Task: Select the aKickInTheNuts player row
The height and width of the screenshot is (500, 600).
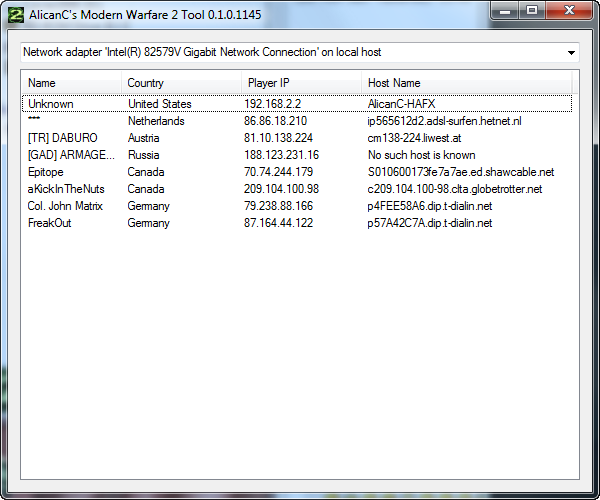Action: (x=68, y=189)
